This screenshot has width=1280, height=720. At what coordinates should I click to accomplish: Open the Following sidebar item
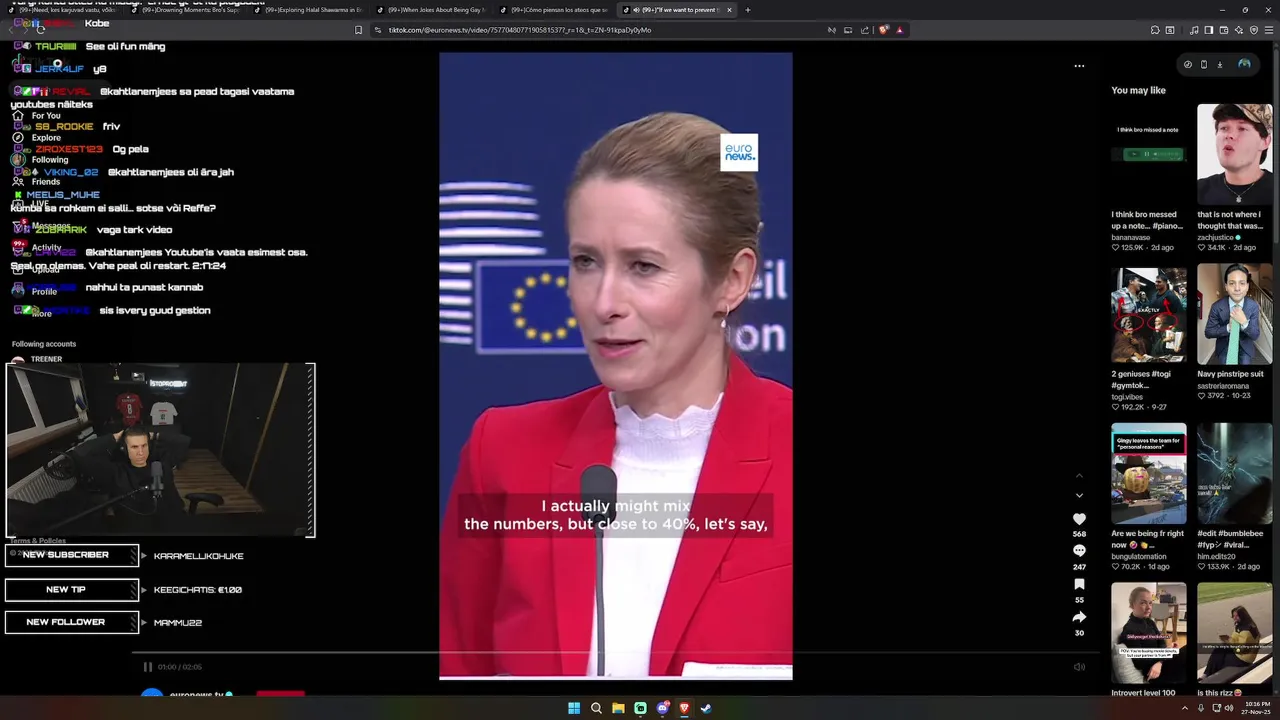(40, 160)
